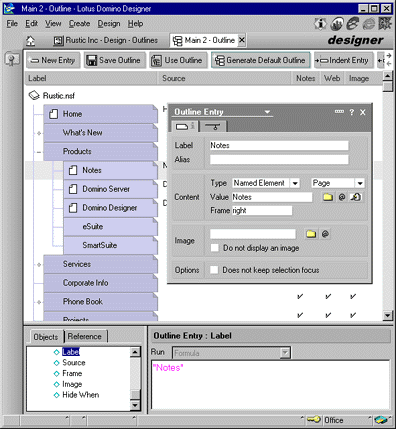Open folder browser for the Value field
Viewport: 396px width, 429px height.
tap(328, 197)
